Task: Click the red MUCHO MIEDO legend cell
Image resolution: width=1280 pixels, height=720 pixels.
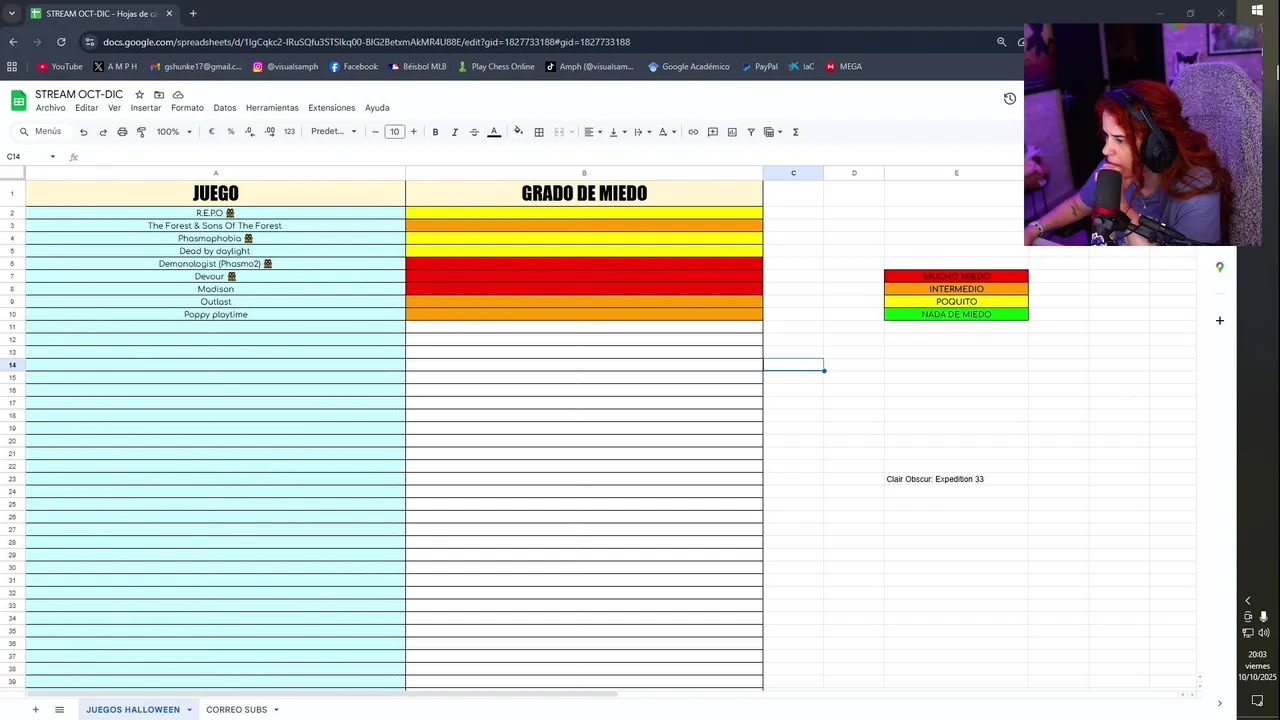Action: [956, 276]
